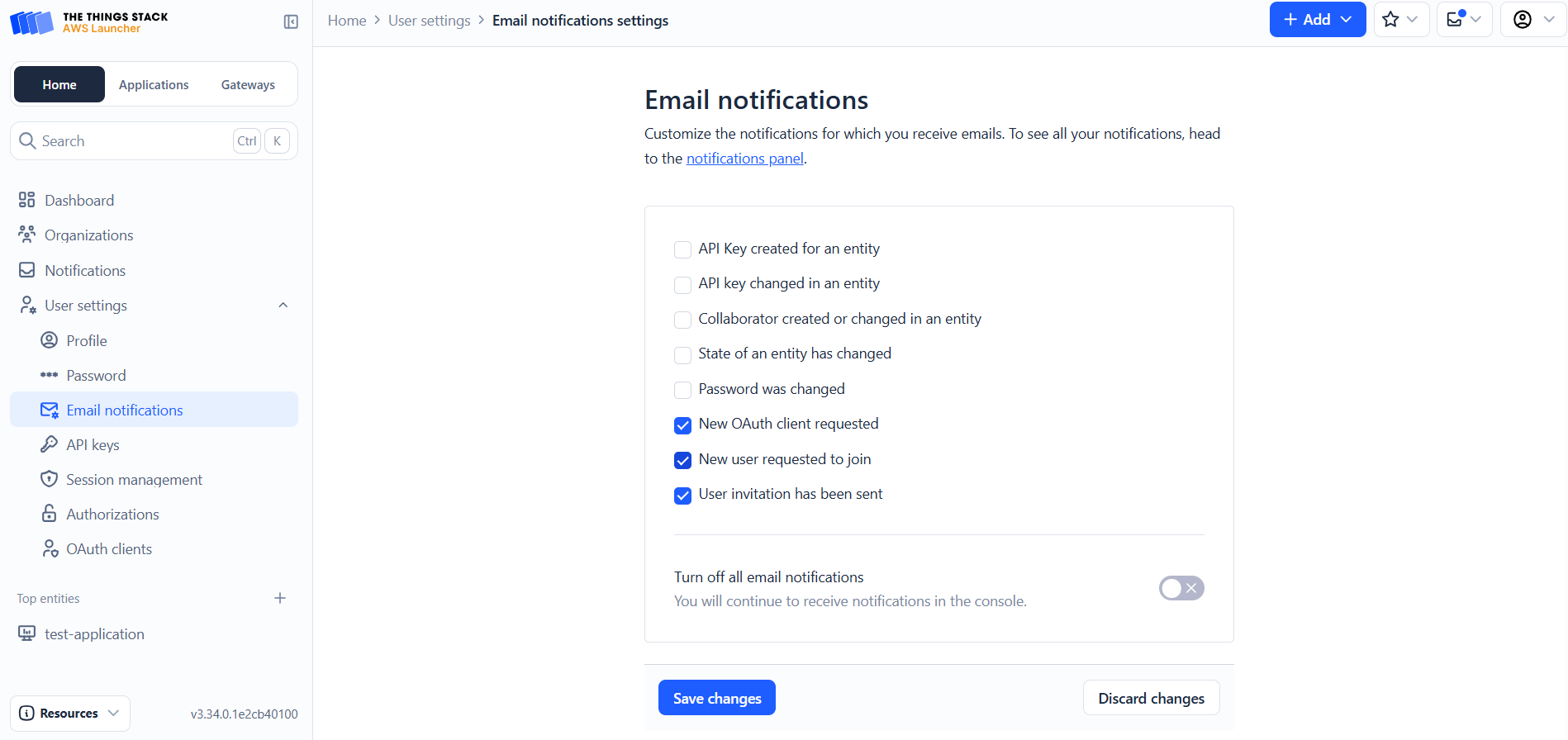Click the Session management shield icon
Image resolution: width=1568 pixels, height=740 pixels.
pyautogui.click(x=50, y=479)
